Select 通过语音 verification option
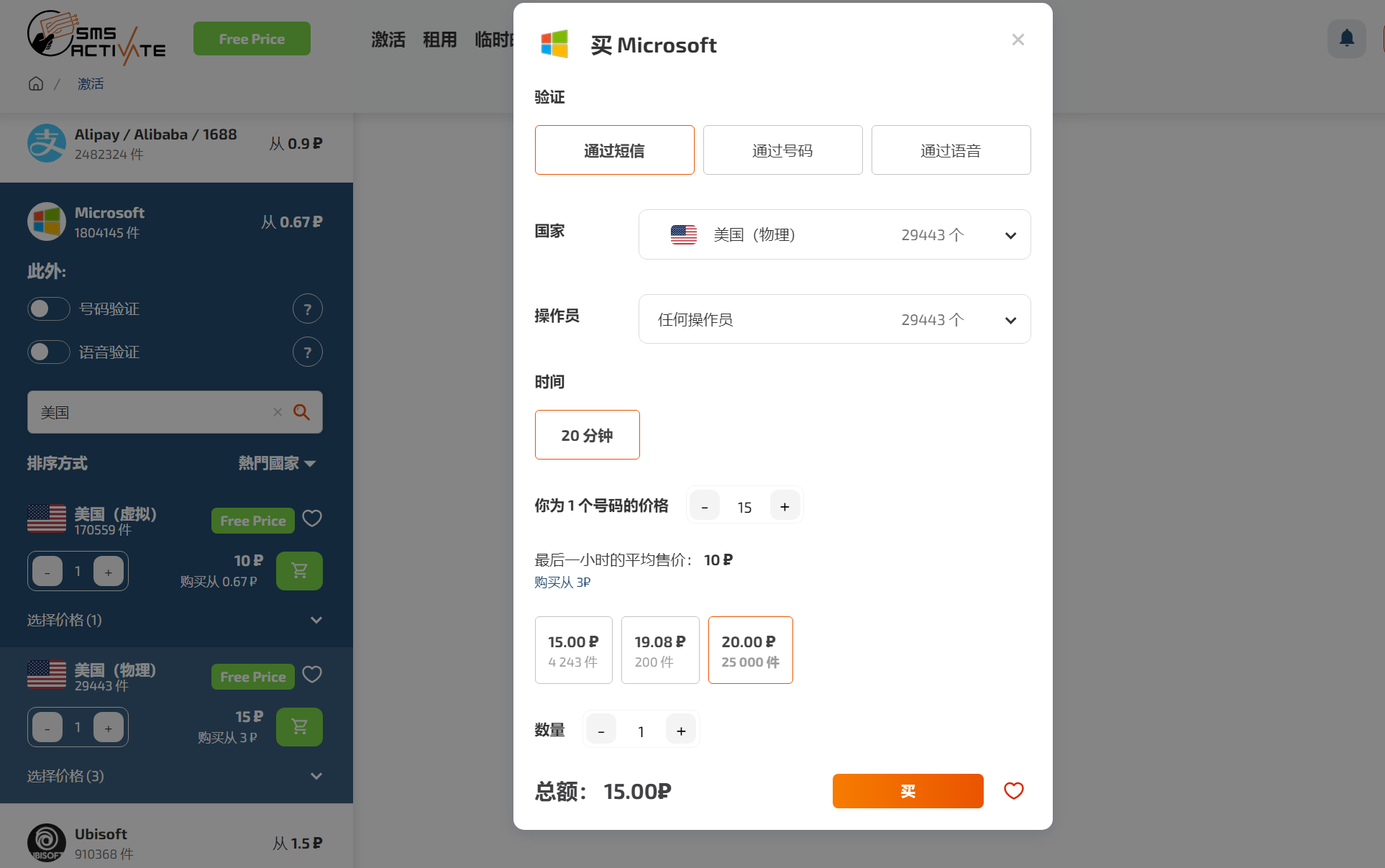Screen dimensions: 1385x868 pos(951,150)
